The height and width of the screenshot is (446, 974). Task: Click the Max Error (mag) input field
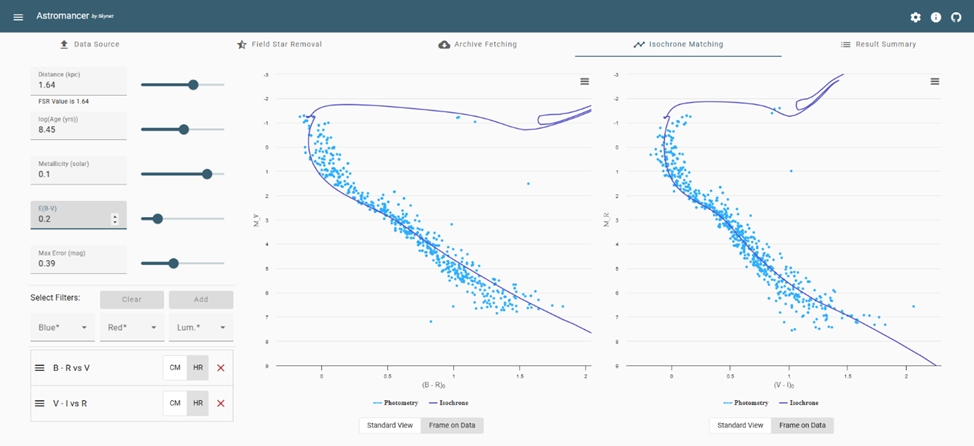[79, 260]
